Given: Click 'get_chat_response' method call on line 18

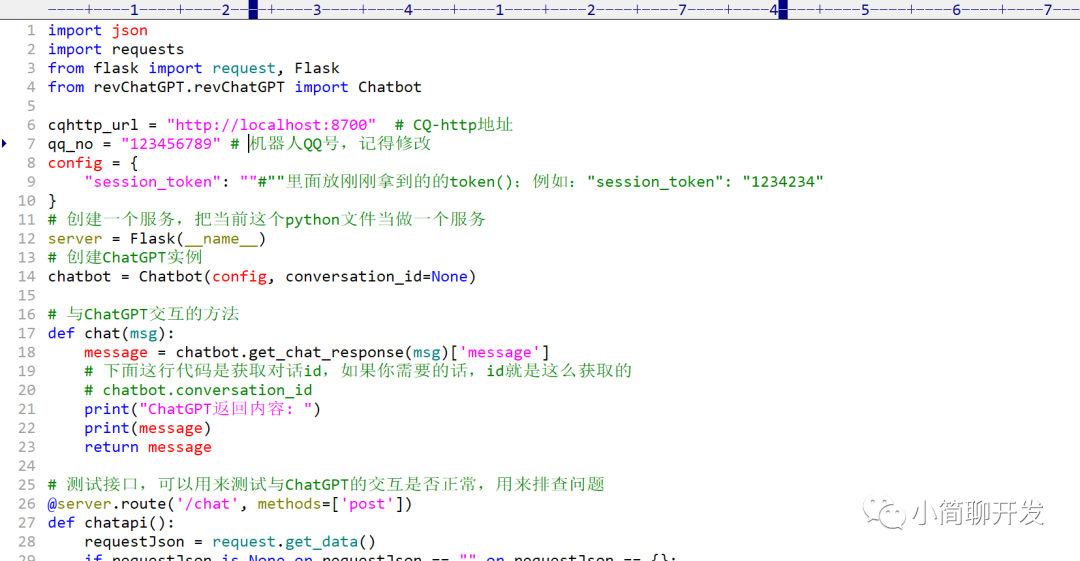Looking at the screenshot, I should 326,353.
